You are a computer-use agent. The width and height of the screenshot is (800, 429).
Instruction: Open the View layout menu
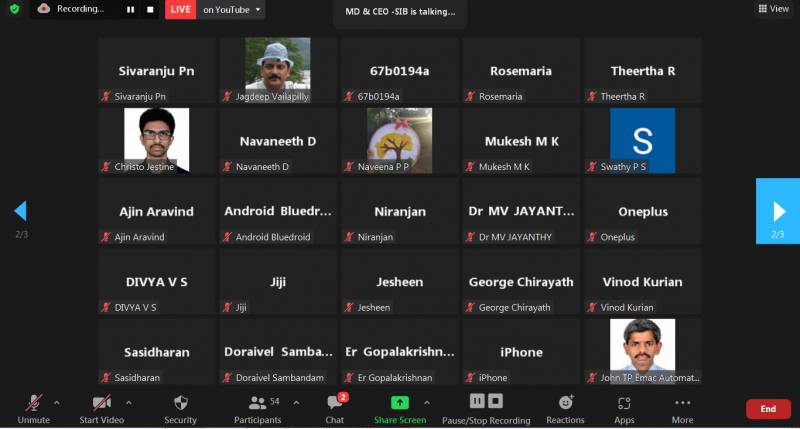point(775,9)
